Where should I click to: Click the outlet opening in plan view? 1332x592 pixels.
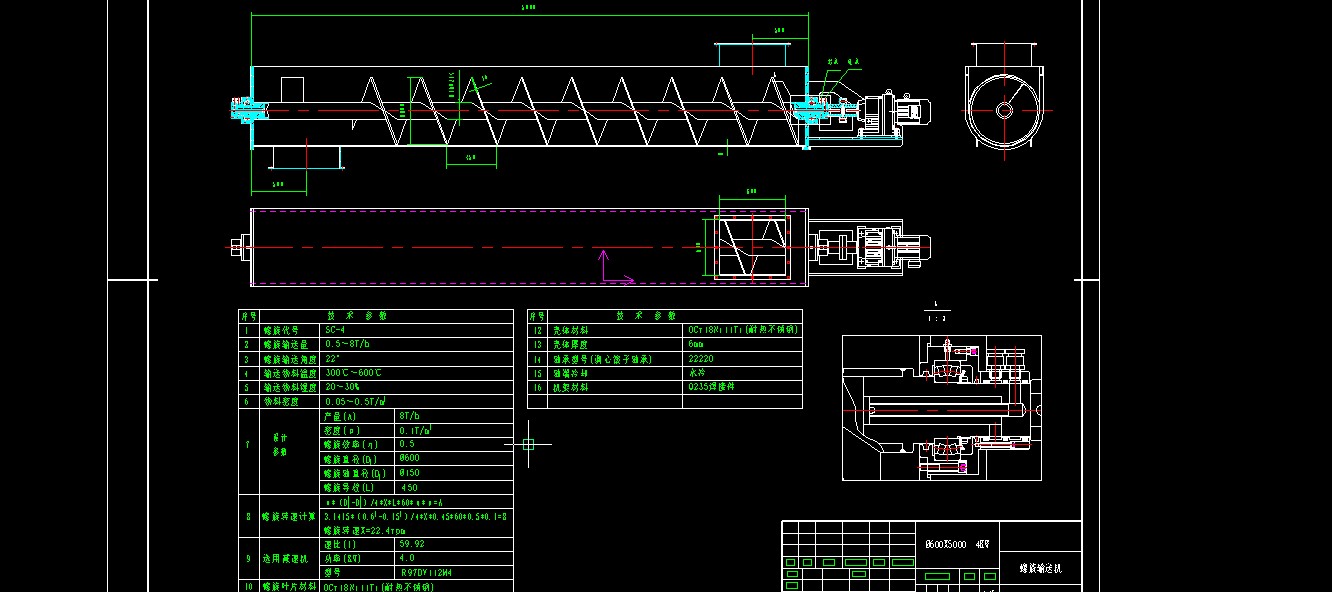[750, 245]
